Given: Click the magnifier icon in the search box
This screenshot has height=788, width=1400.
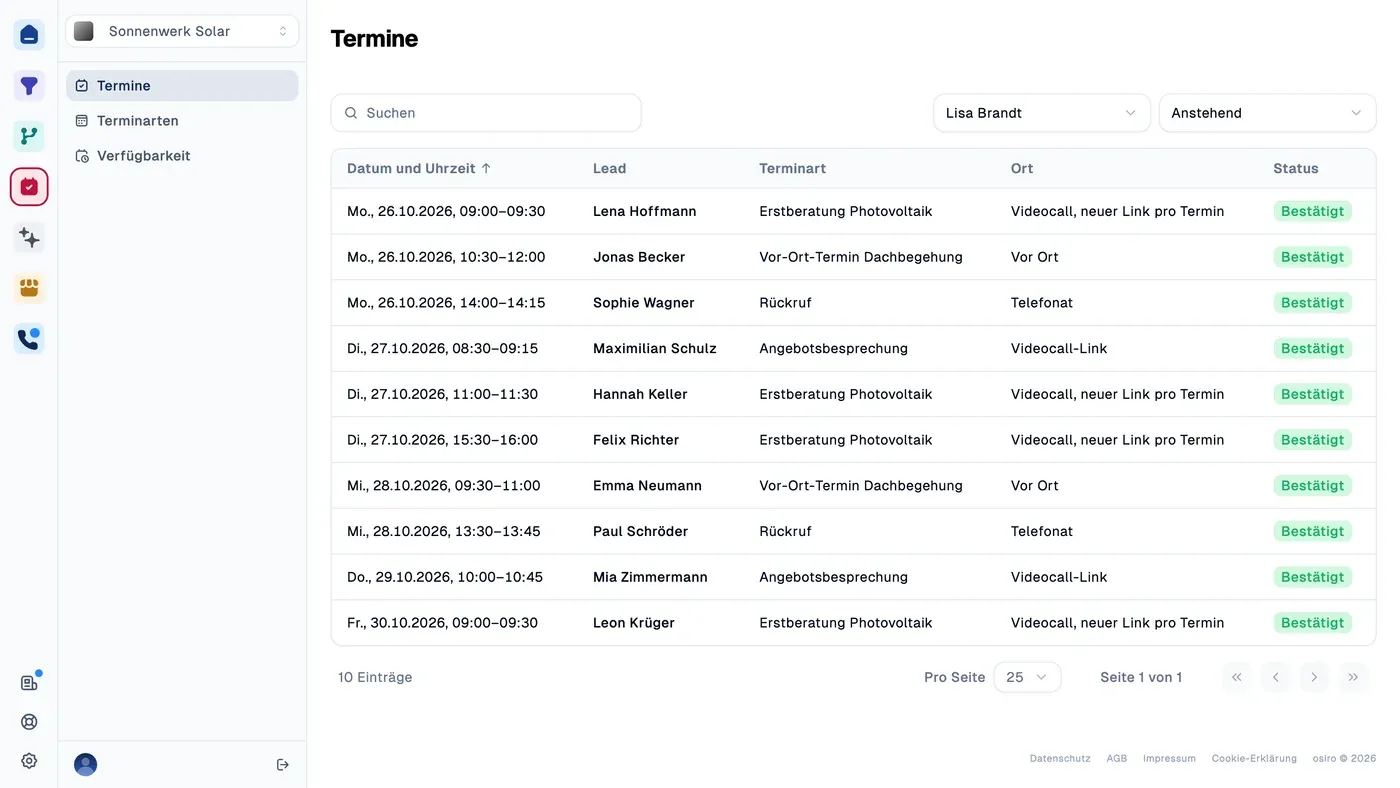Looking at the screenshot, I should click(351, 113).
